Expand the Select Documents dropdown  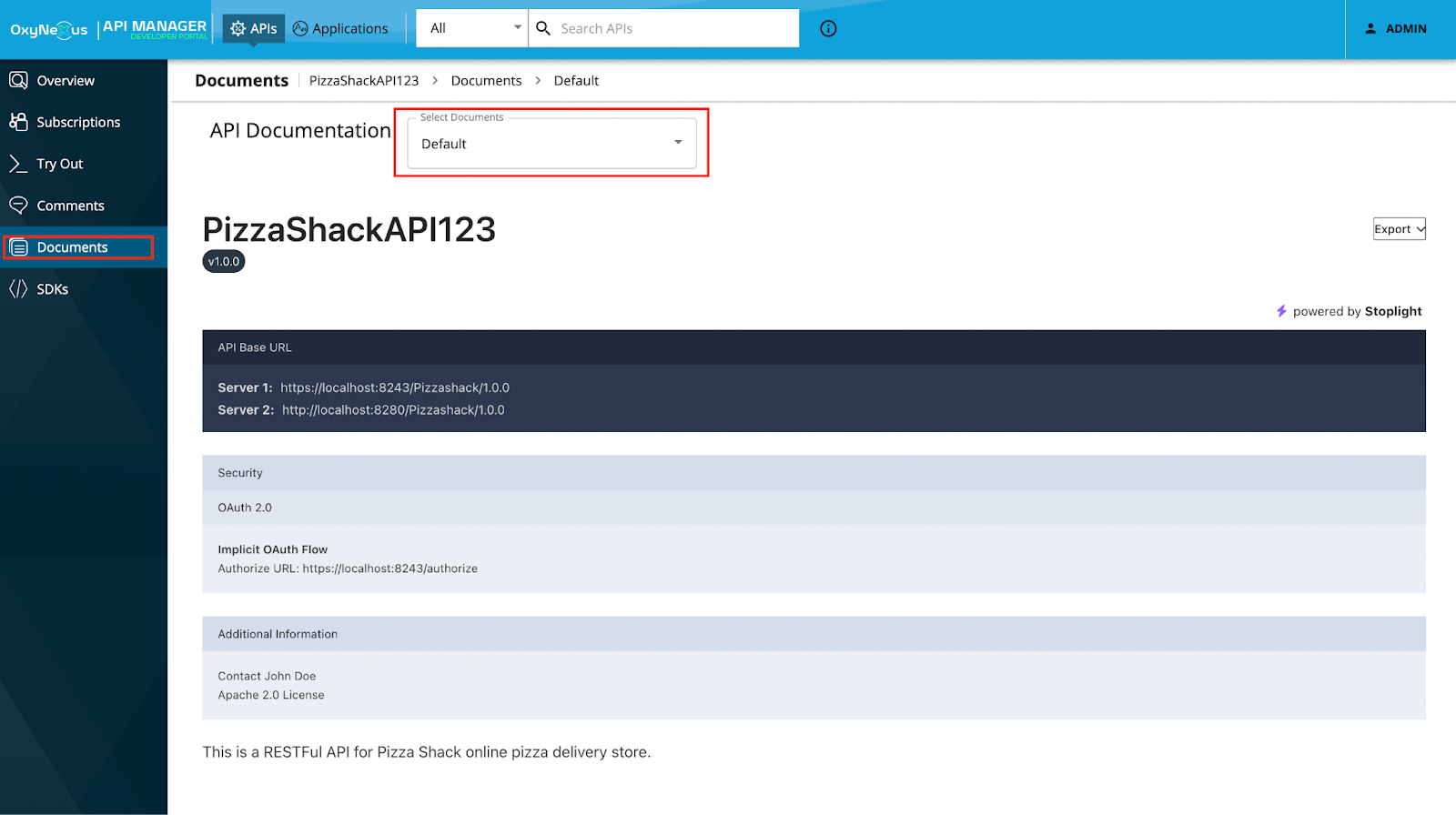pos(551,144)
